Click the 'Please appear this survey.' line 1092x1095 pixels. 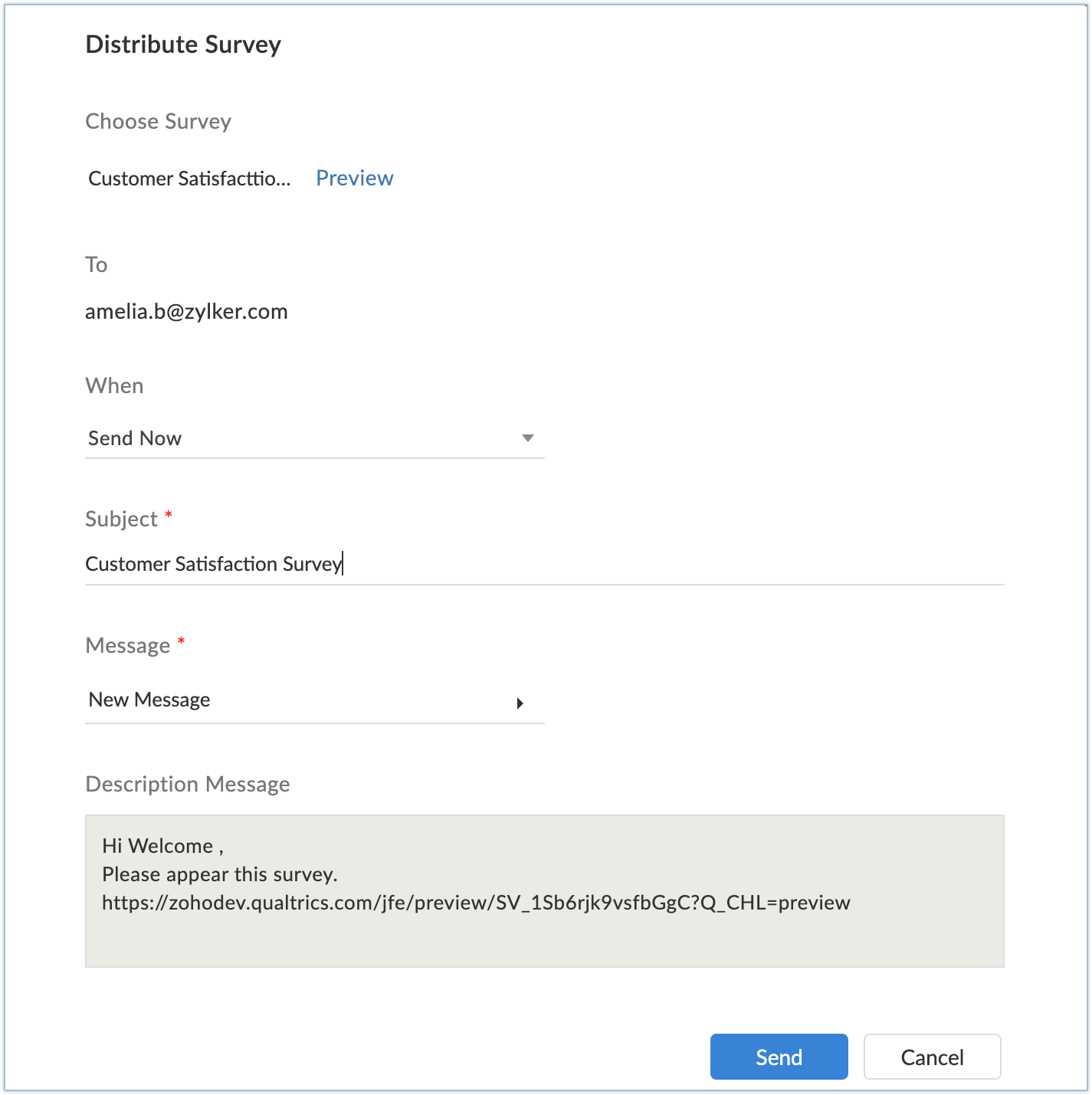220,874
